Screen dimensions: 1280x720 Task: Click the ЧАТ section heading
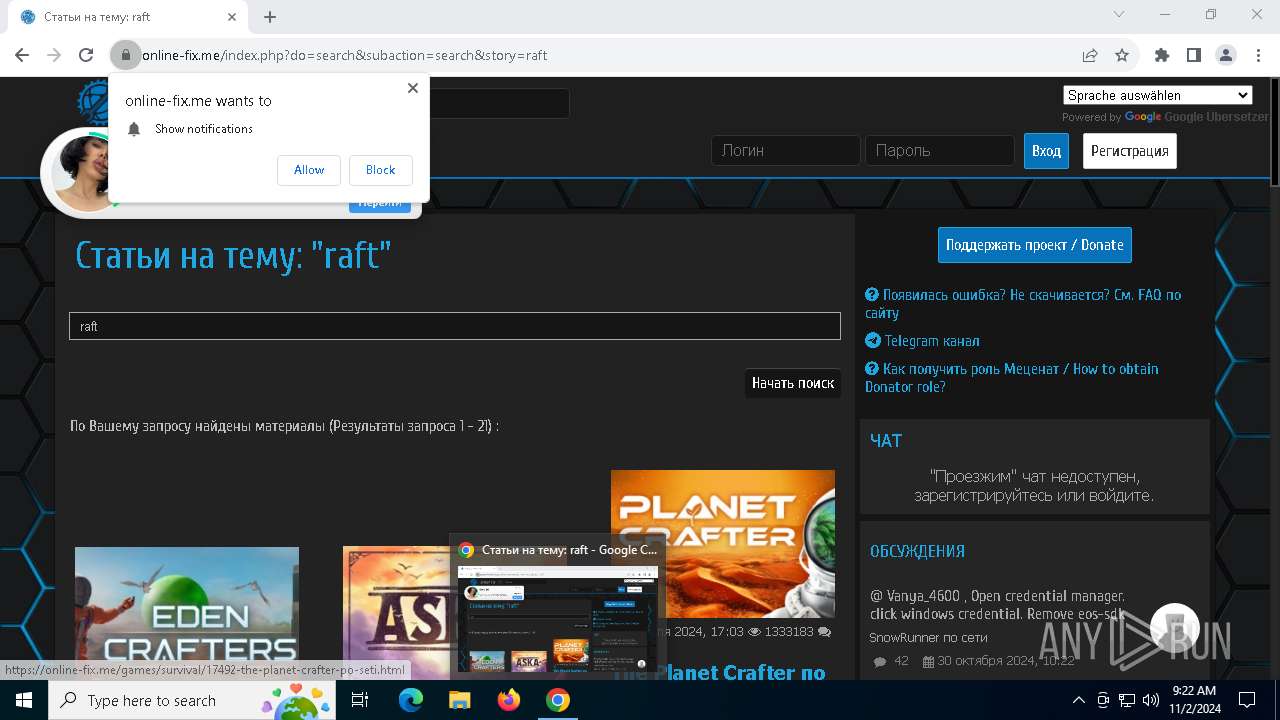pos(886,441)
